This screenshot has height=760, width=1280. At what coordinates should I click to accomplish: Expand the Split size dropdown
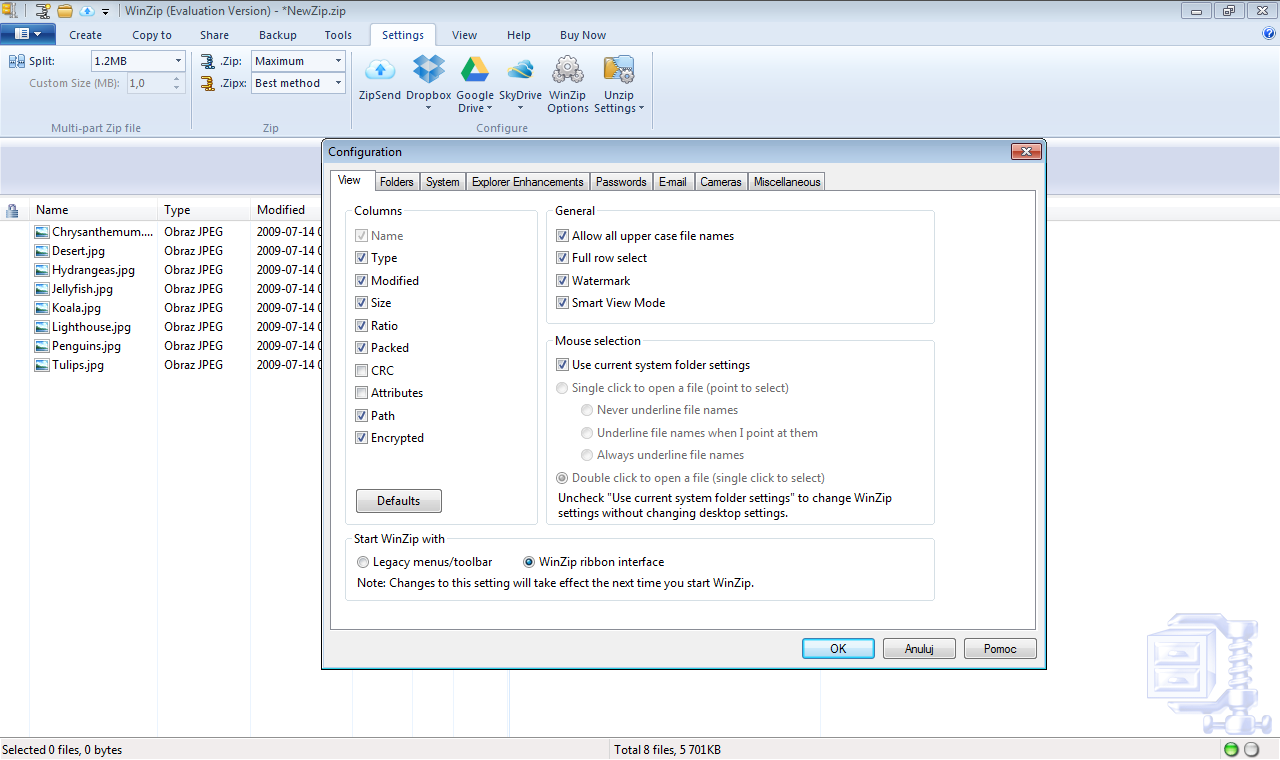pyautogui.click(x=177, y=61)
